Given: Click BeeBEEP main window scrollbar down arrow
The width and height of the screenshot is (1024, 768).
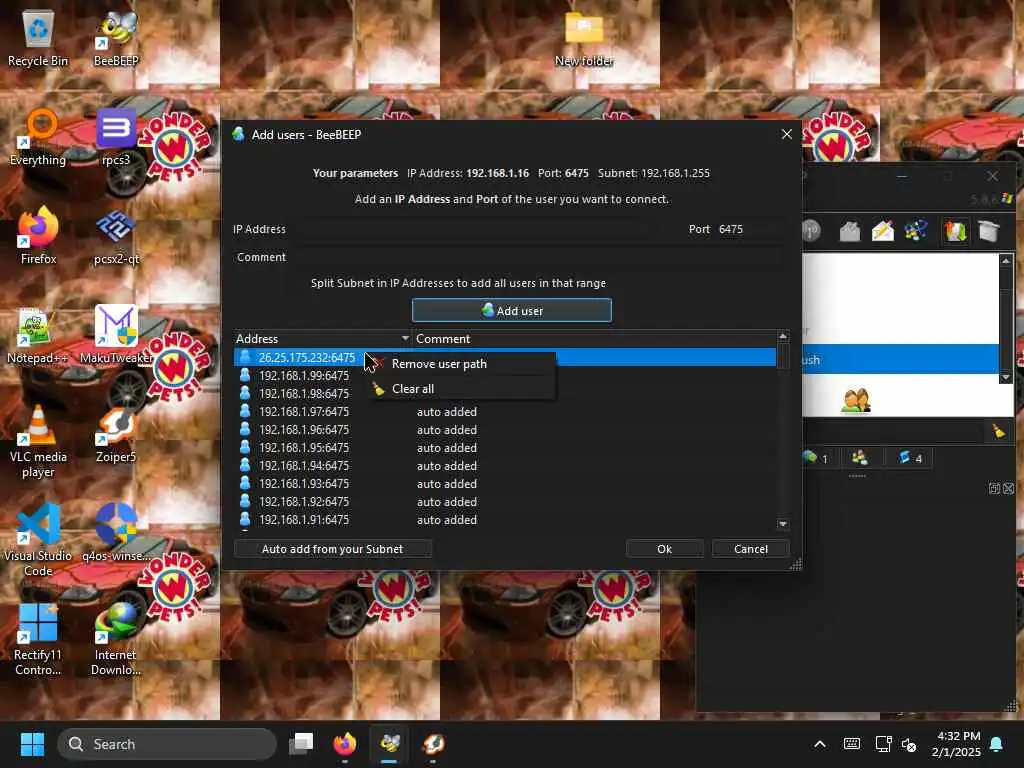Looking at the screenshot, I should [x=1006, y=377].
